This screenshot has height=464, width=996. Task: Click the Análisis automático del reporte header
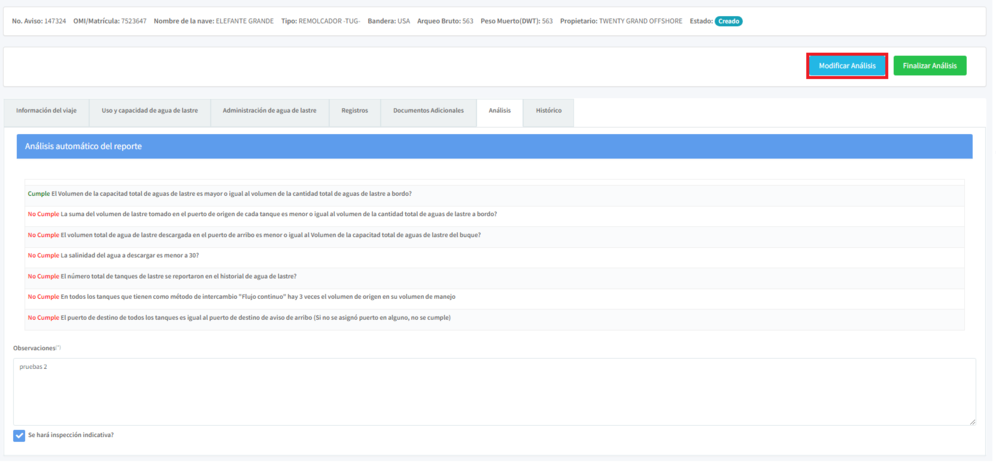(494, 147)
